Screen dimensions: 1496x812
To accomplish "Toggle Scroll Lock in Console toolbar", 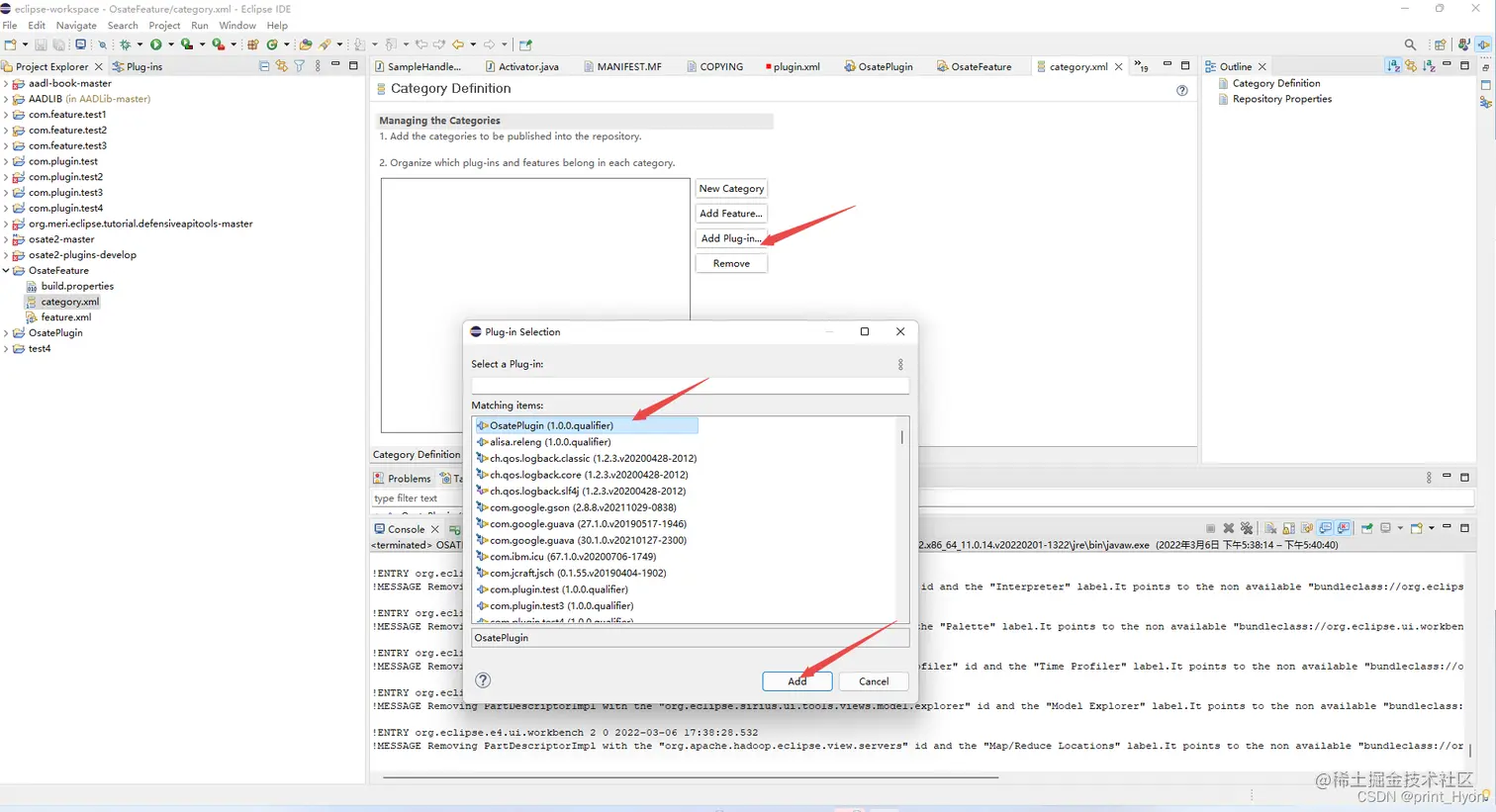I will [x=1288, y=529].
